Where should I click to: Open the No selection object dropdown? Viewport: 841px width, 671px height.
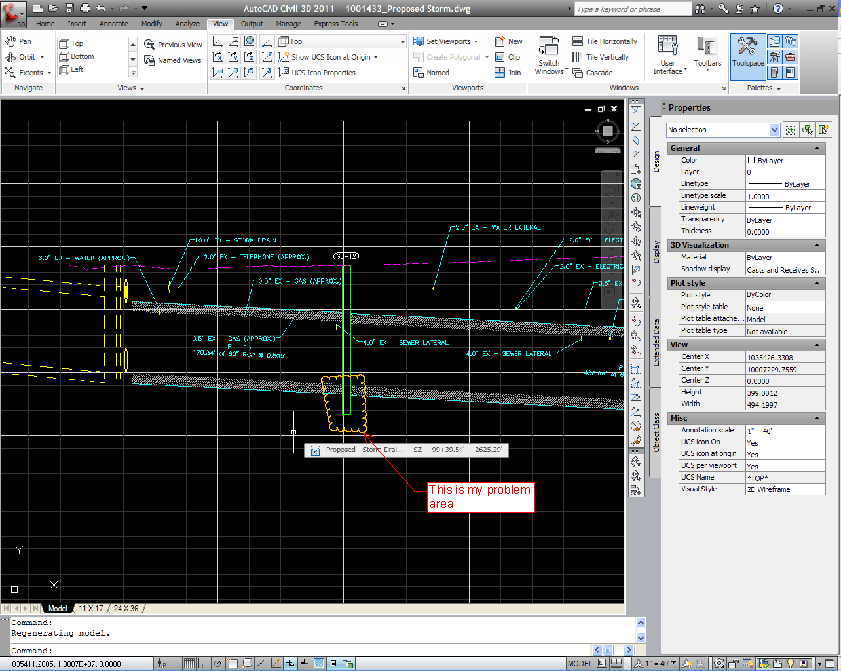click(x=723, y=130)
